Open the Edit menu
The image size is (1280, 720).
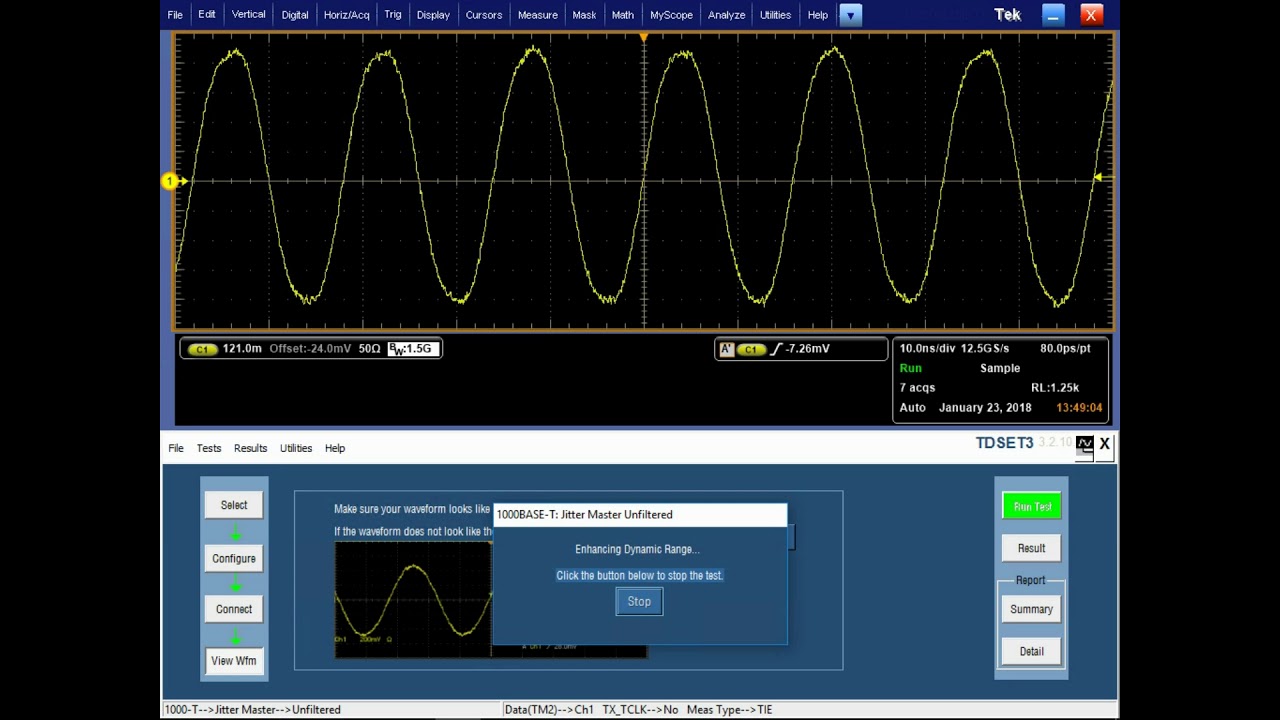pyautogui.click(x=207, y=15)
